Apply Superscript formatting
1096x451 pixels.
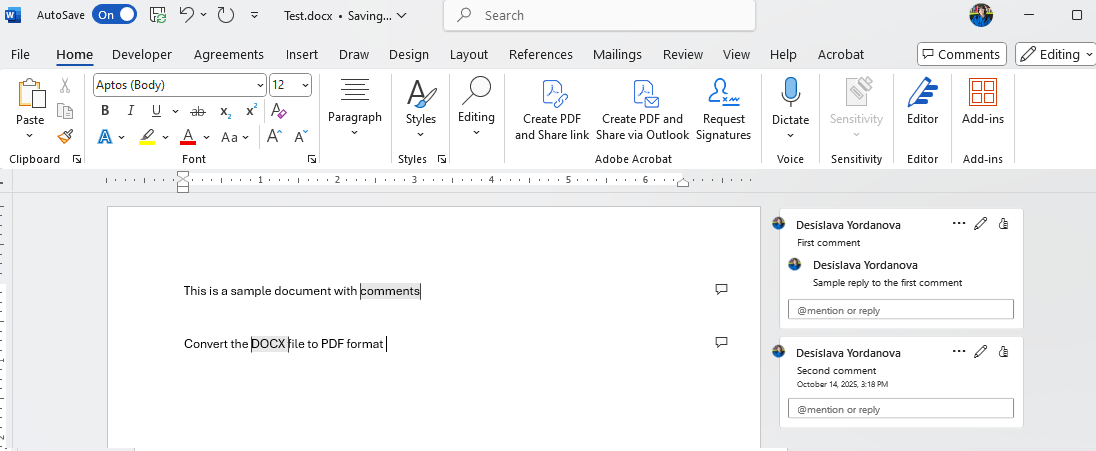252,110
